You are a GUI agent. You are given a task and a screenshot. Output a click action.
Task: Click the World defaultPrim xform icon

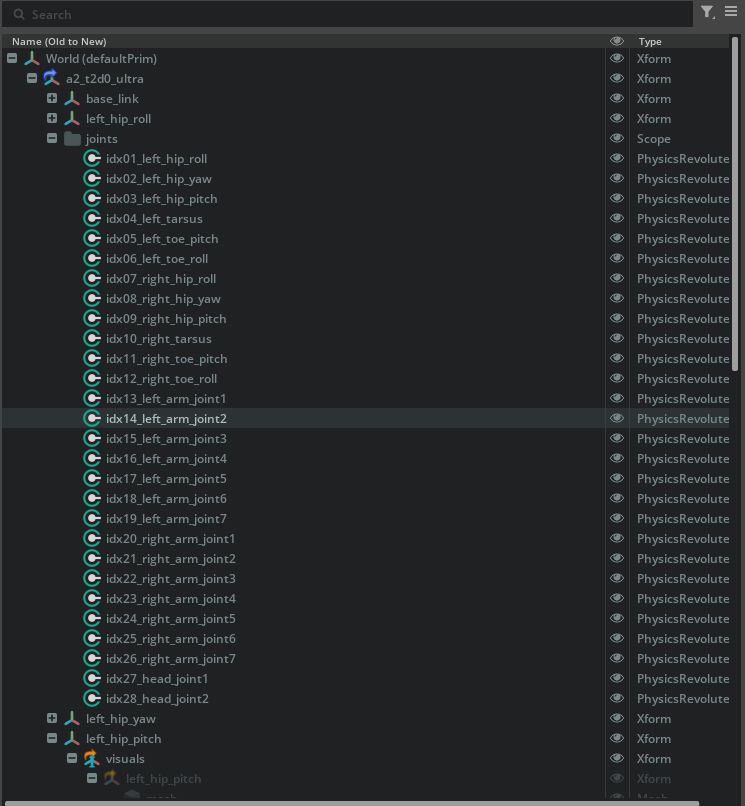32,59
